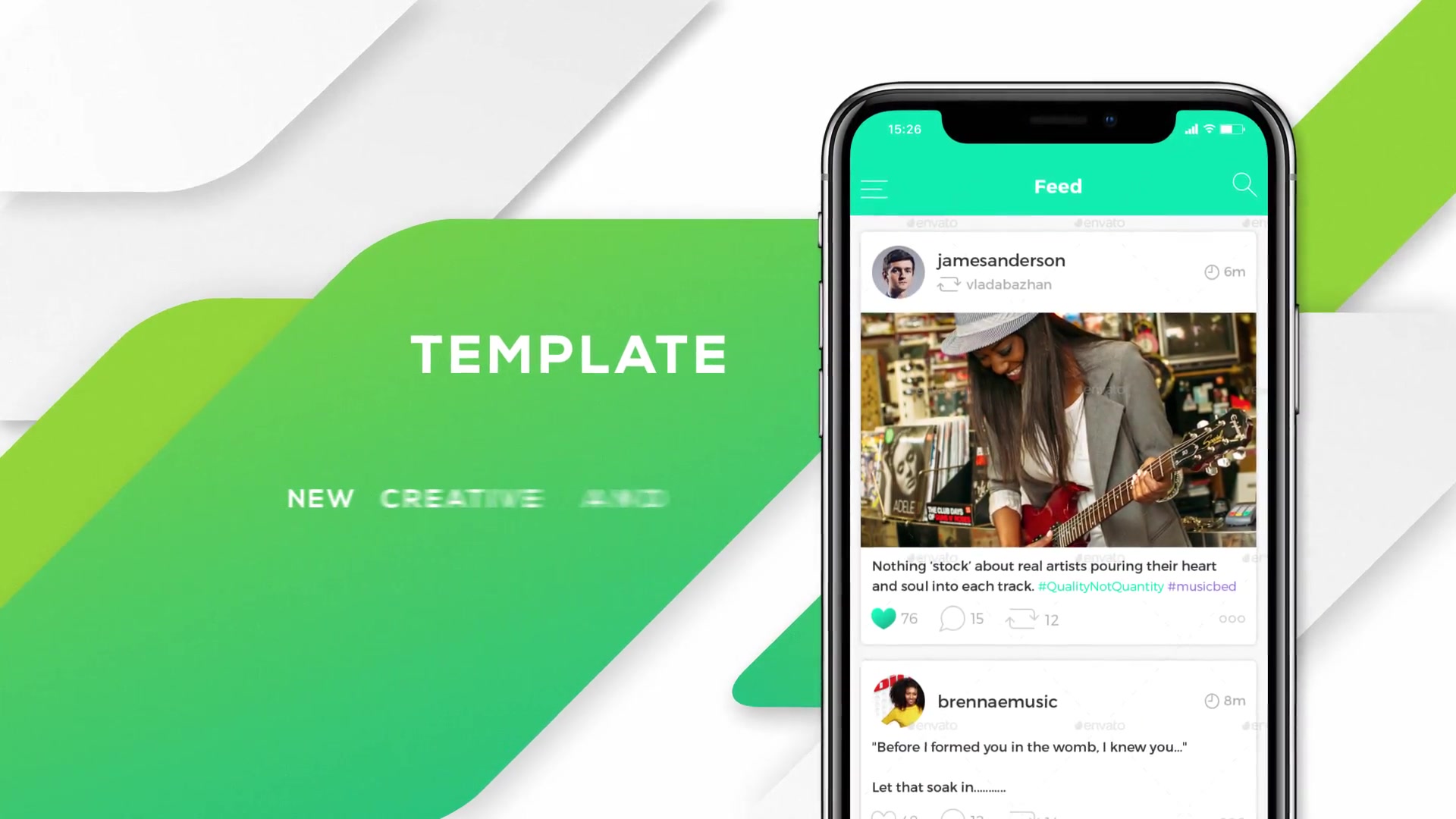Click the Feed title tab
Image resolution: width=1456 pixels, height=819 pixels.
point(1057,186)
